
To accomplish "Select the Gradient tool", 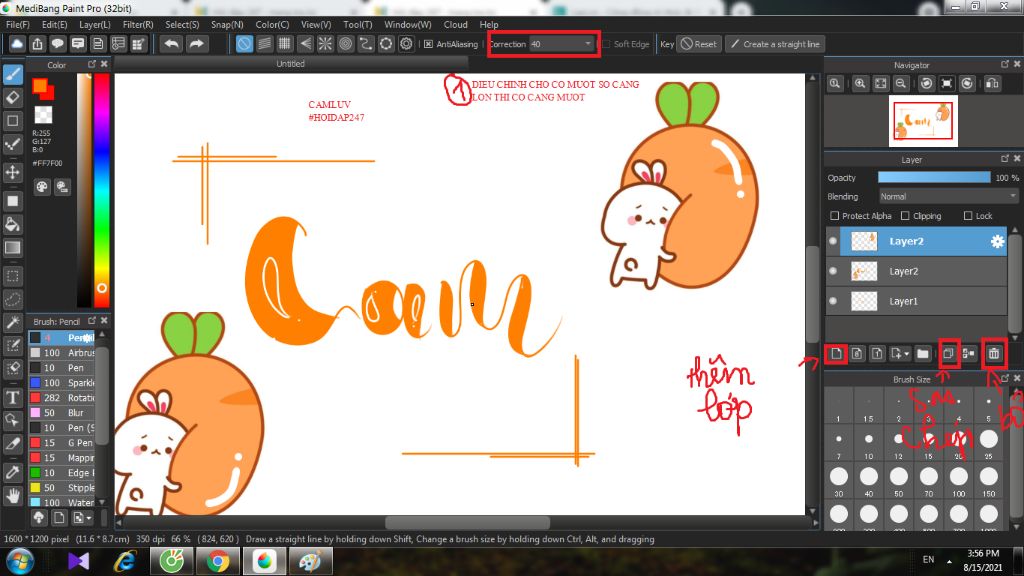I will point(13,248).
